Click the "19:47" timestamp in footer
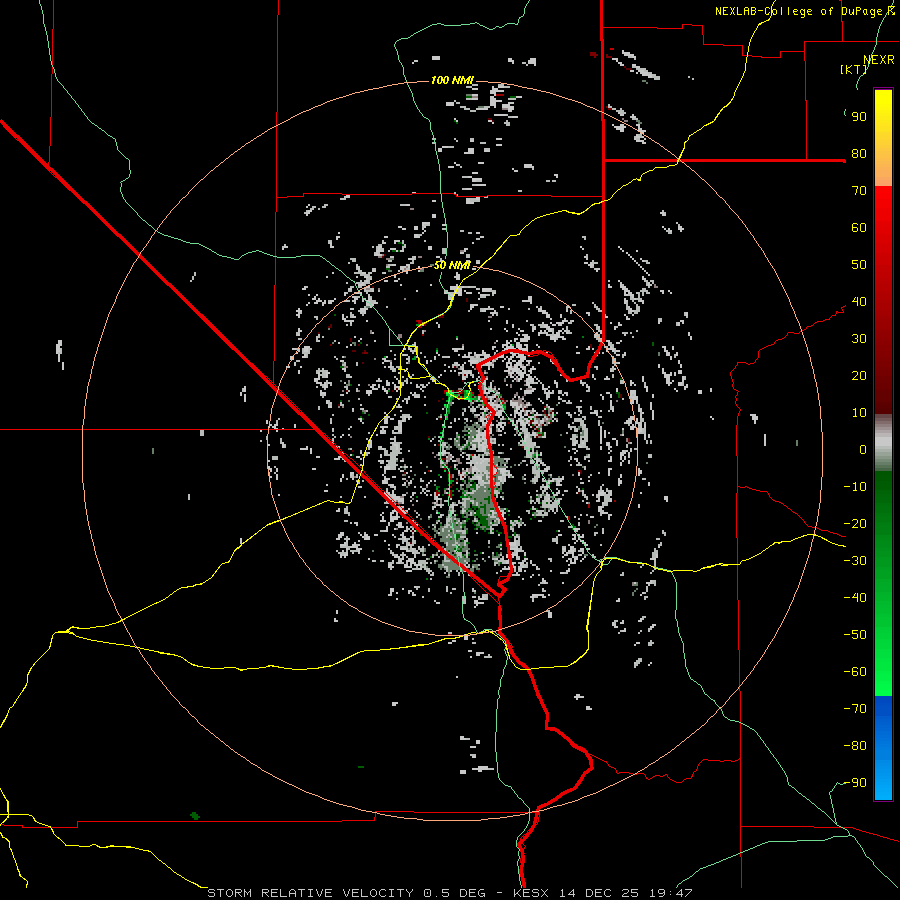The height and width of the screenshot is (900, 900). pyautogui.click(x=670, y=893)
